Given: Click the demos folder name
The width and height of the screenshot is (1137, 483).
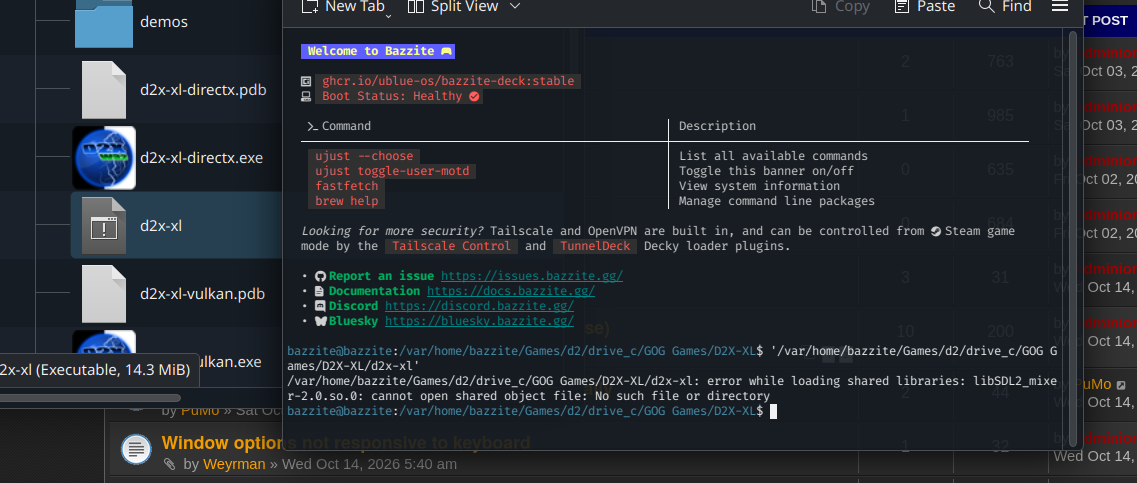Looking at the screenshot, I should pyautogui.click(x=164, y=22).
